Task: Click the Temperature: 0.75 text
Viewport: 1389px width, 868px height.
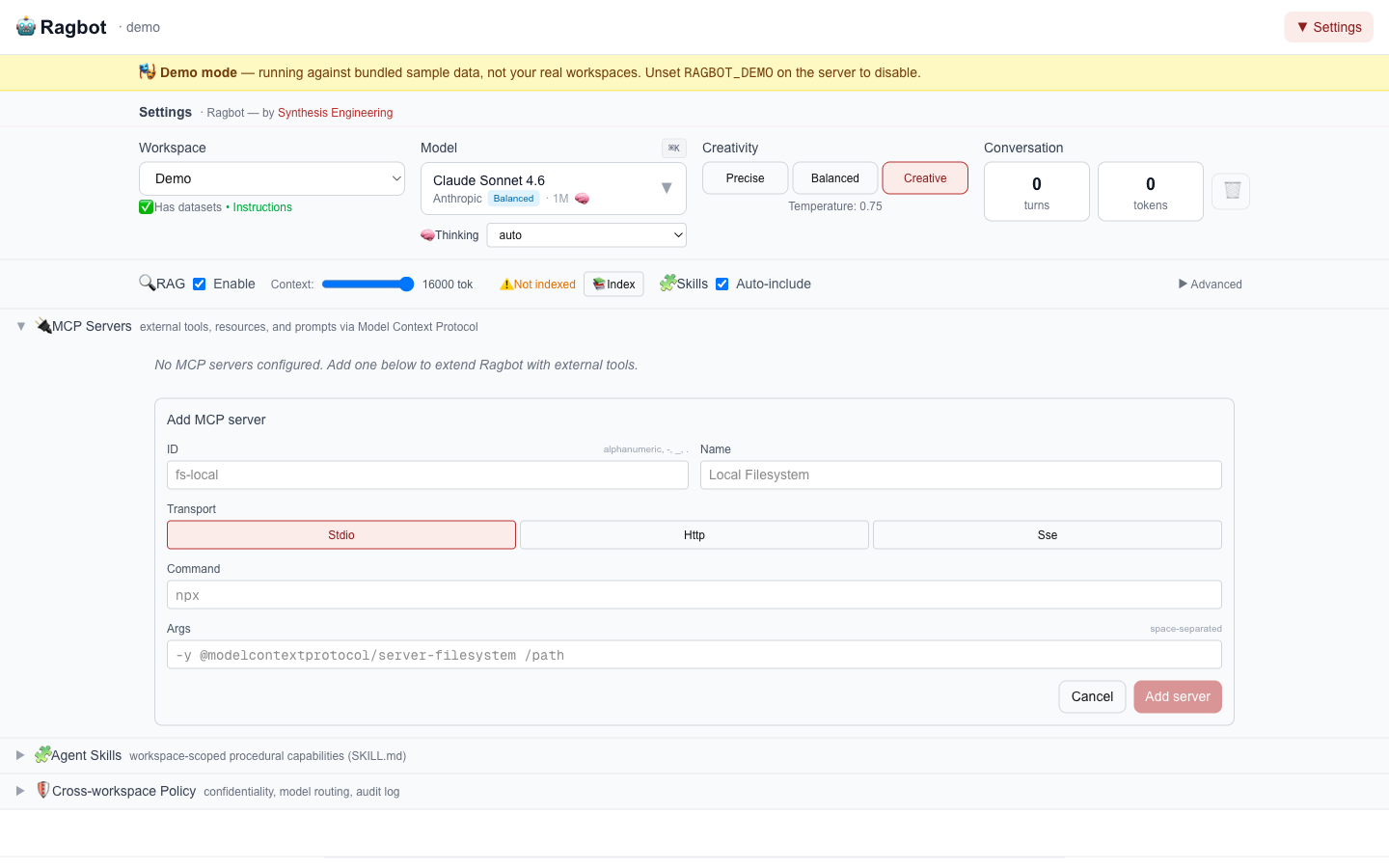Action: point(835,206)
